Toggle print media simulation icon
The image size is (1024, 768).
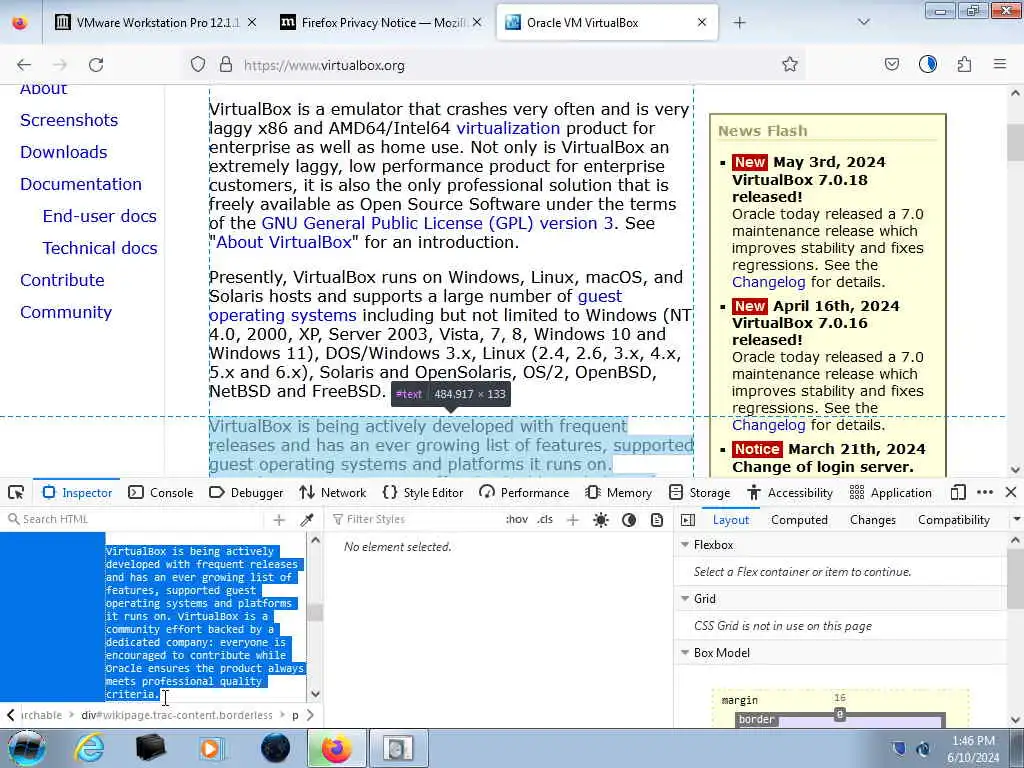point(657,520)
